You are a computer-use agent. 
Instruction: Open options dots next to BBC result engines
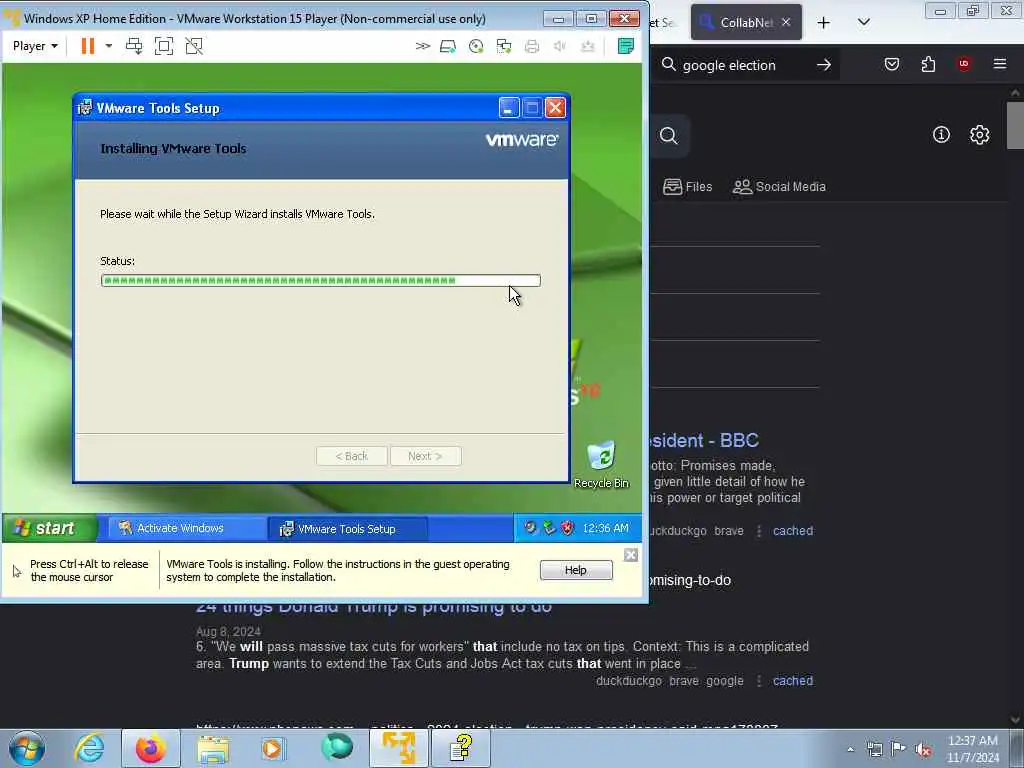(759, 531)
